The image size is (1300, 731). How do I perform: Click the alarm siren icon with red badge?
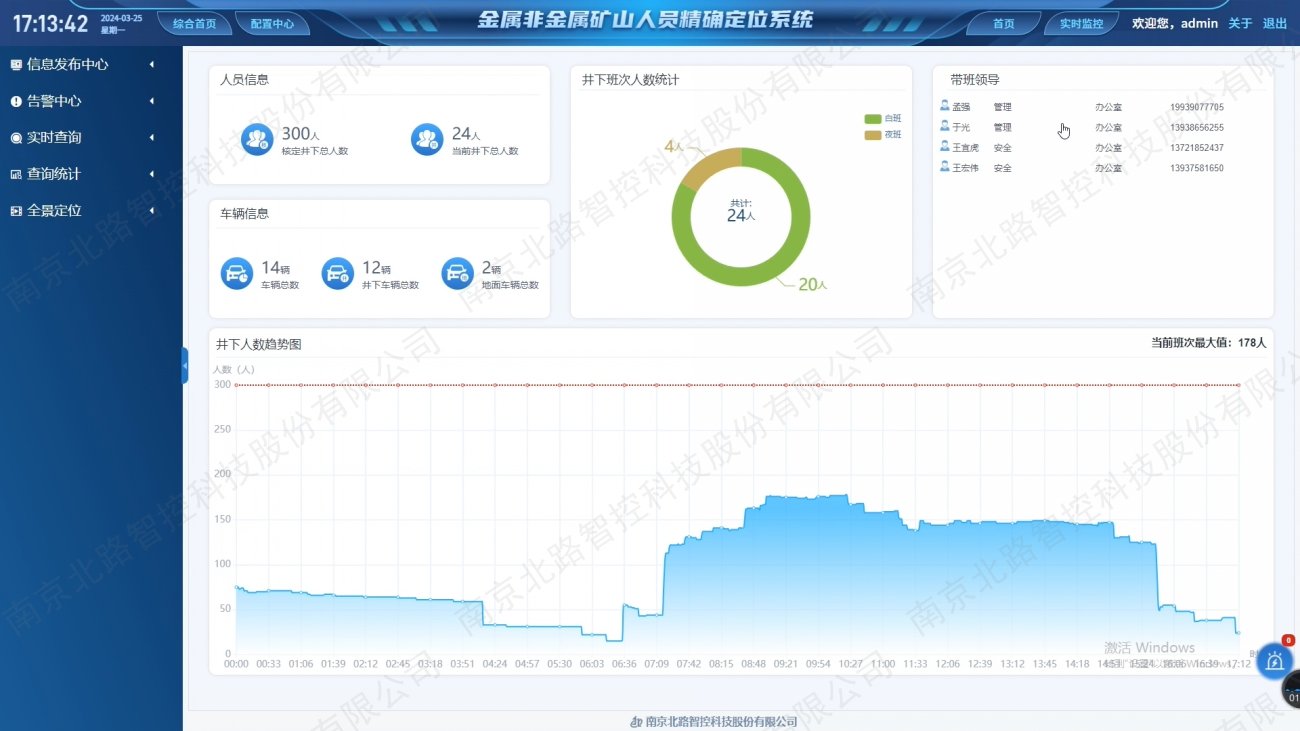click(x=1274, y=661)
